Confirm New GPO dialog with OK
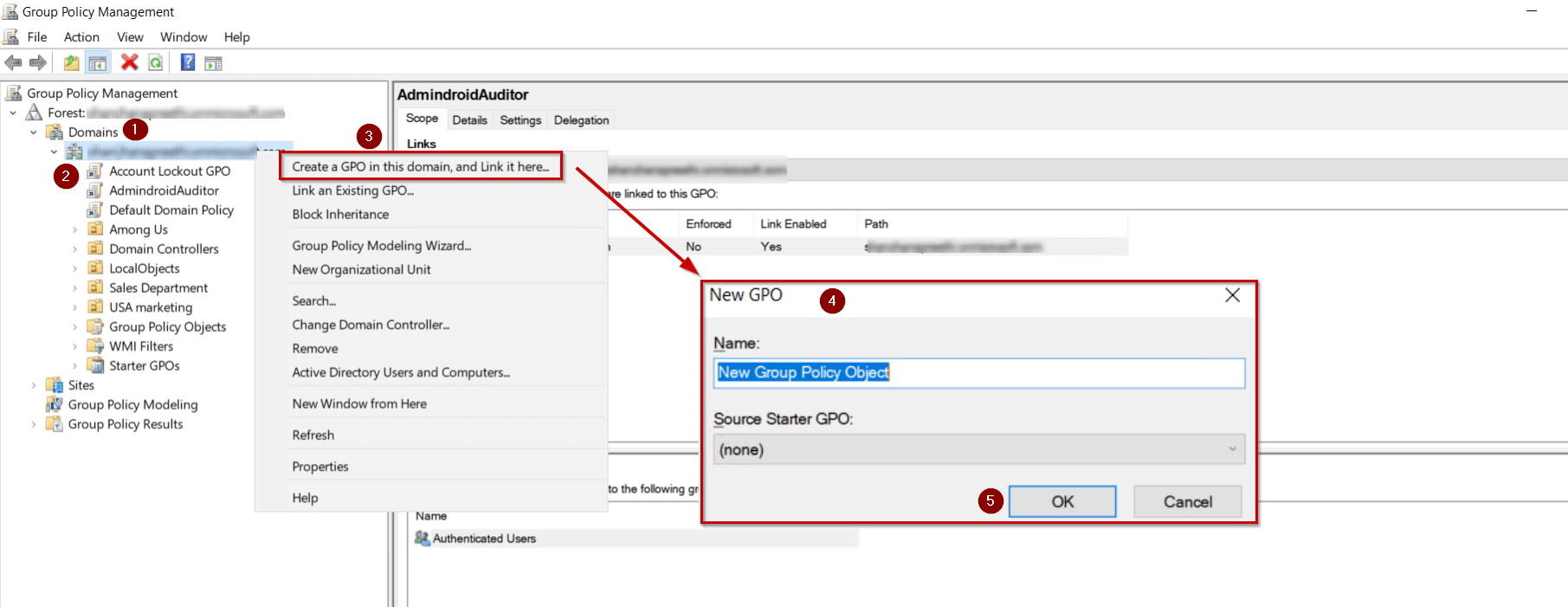 point(1061,501)
